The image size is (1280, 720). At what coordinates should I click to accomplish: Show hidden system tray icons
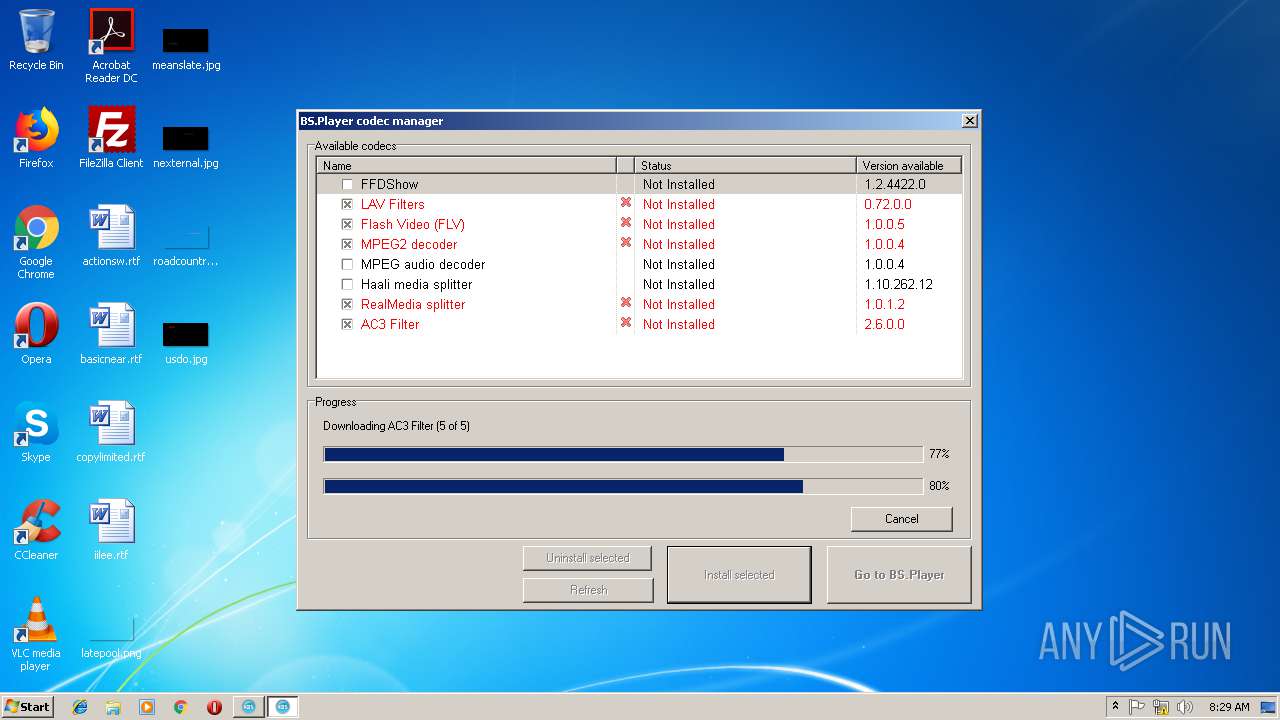(1115, 707)
